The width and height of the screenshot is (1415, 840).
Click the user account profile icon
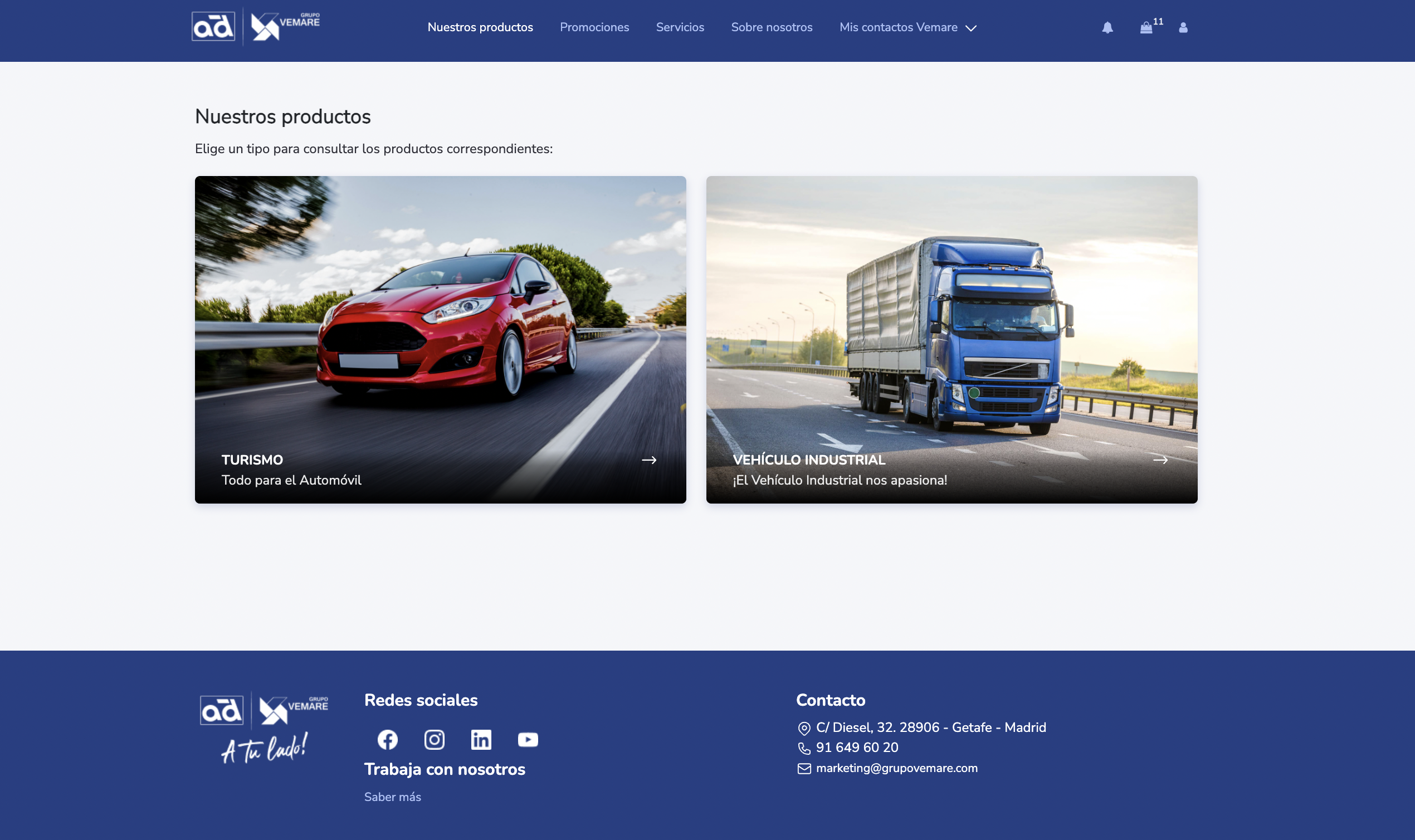[1183, 28]
